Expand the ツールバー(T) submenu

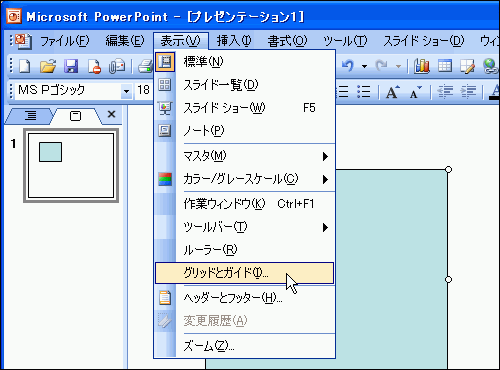click(x=244, y=227)
